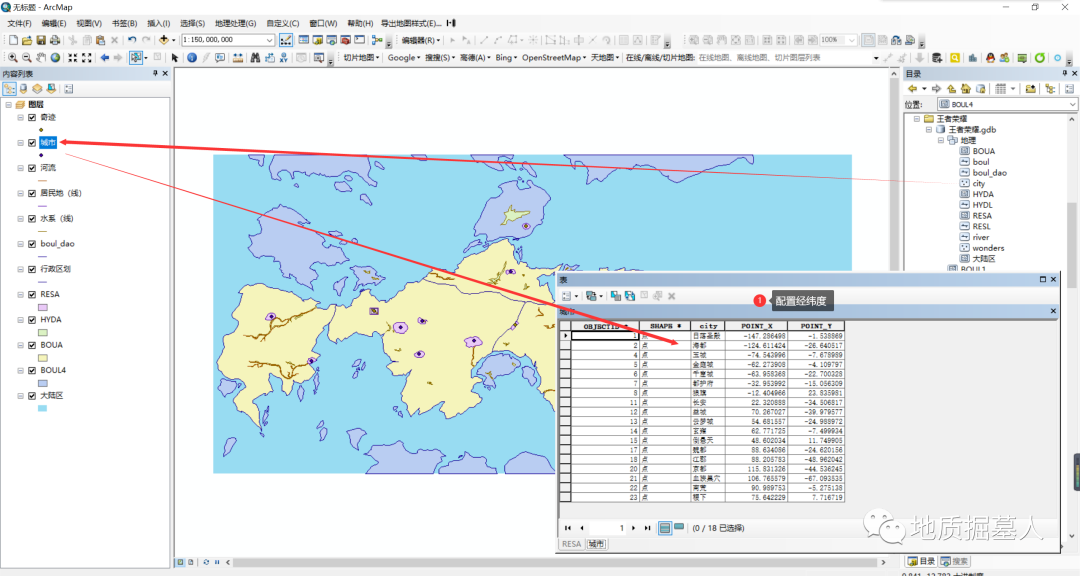The image size is (1080, 576).
Task: Open the Measure ruler tool
Action: [x=238, y=58]
